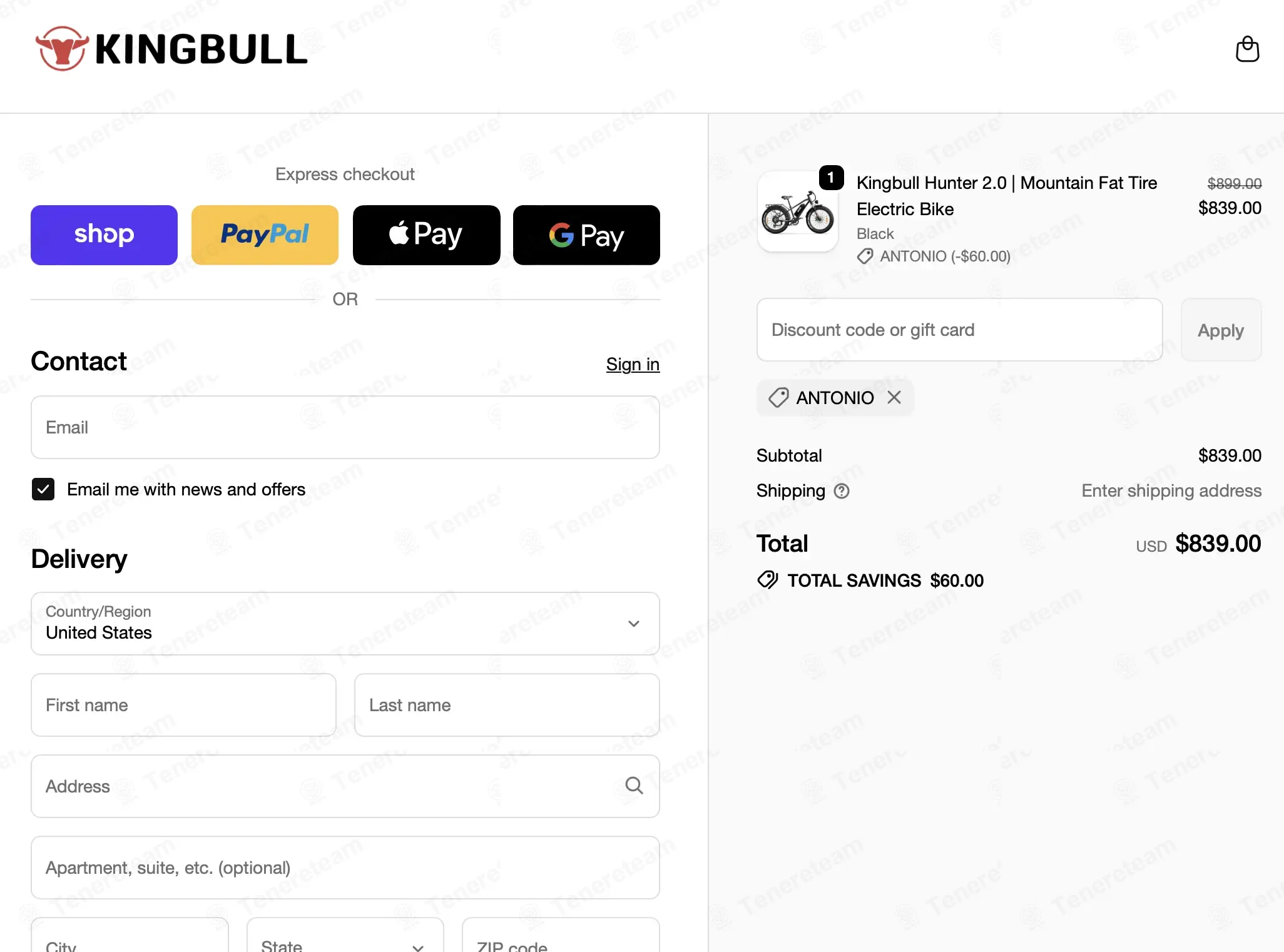This screenshot has height=952, width=1284.
Task: Pay with Google Pay
Action: coord(586,235)
